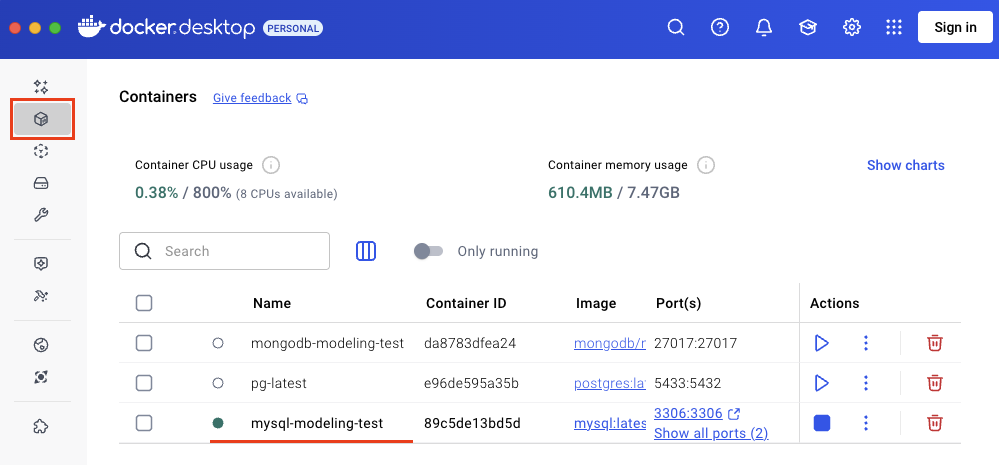This screenshot has width=999, height=465.
Task: Open the pg-latest container name
Action: [279, 383]
